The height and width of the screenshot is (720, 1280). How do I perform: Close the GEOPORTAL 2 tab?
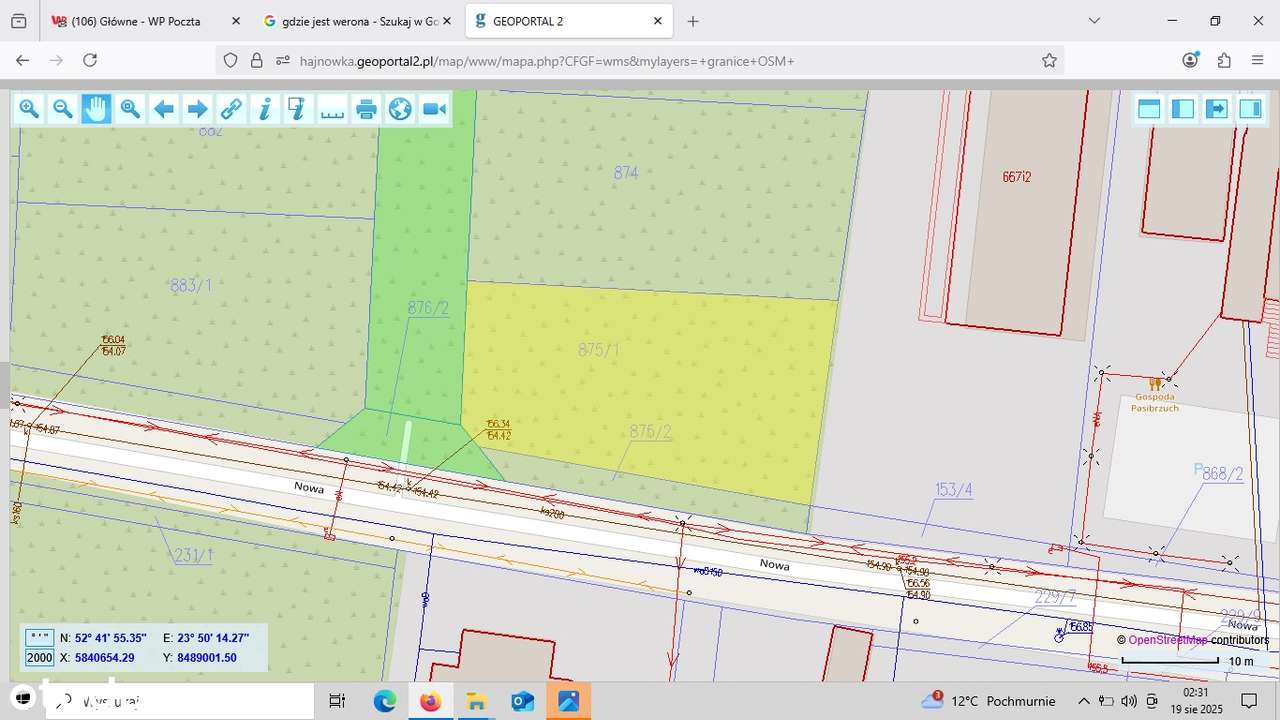coord(658,21)
